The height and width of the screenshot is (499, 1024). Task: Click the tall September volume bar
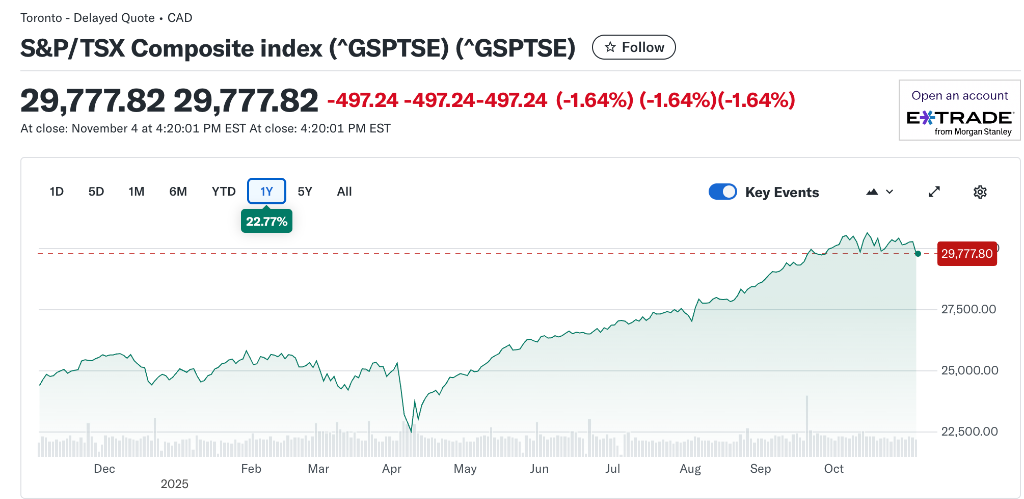[x=806, y=418]
